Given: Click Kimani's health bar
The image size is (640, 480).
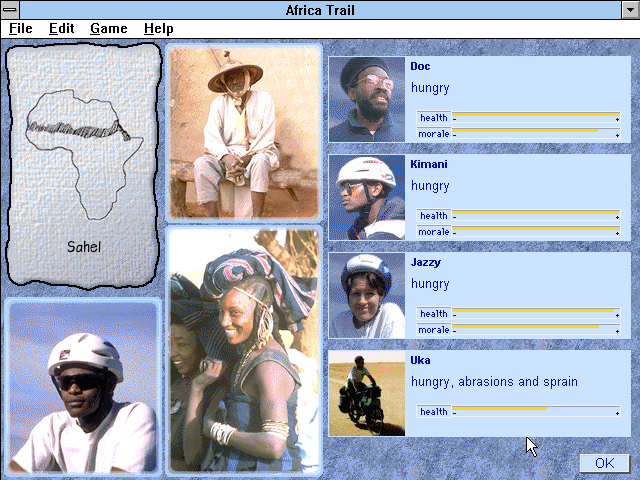Looking at the screenshot, I should click(x=536, y=215).
